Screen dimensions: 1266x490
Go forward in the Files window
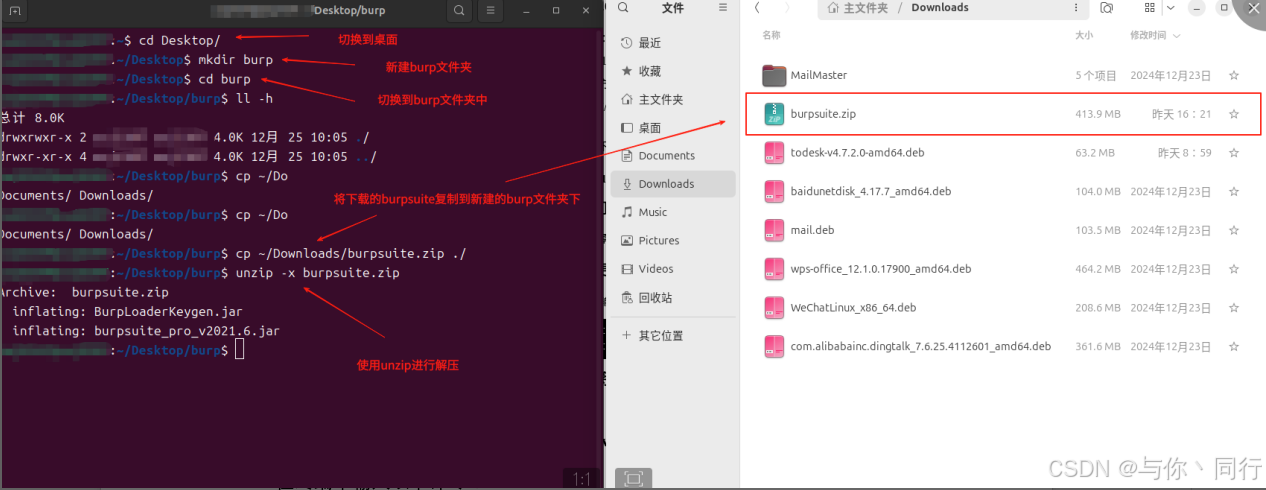(787, 7)
